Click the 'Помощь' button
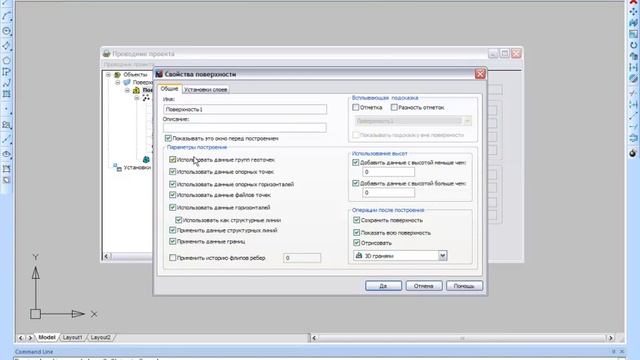Viewport: 640px width, 360px height. tap(464, 286)
